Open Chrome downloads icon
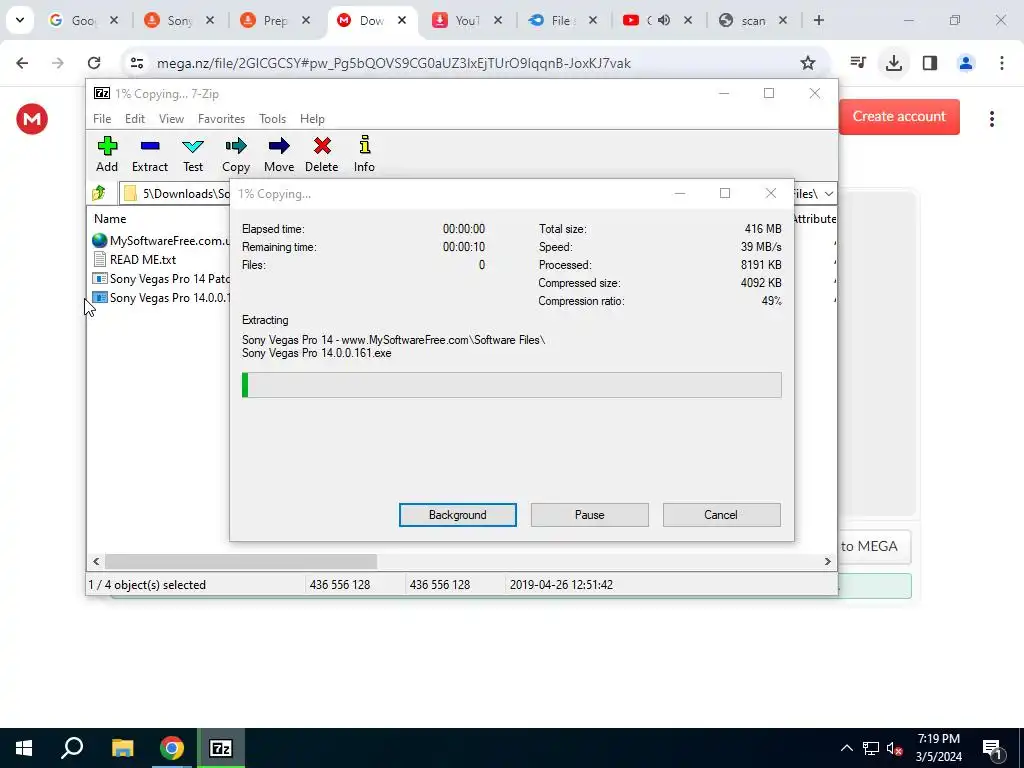This screenshot has width=1024, height=768. pos(894,63)
